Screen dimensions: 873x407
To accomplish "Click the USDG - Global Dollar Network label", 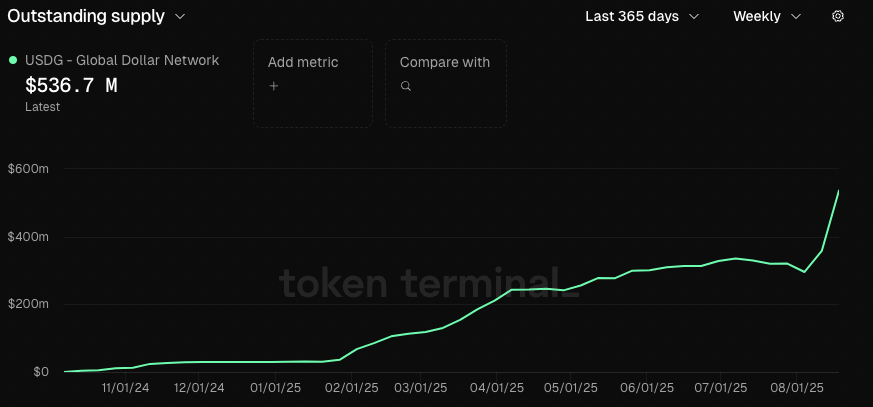I will click(122, 60).
